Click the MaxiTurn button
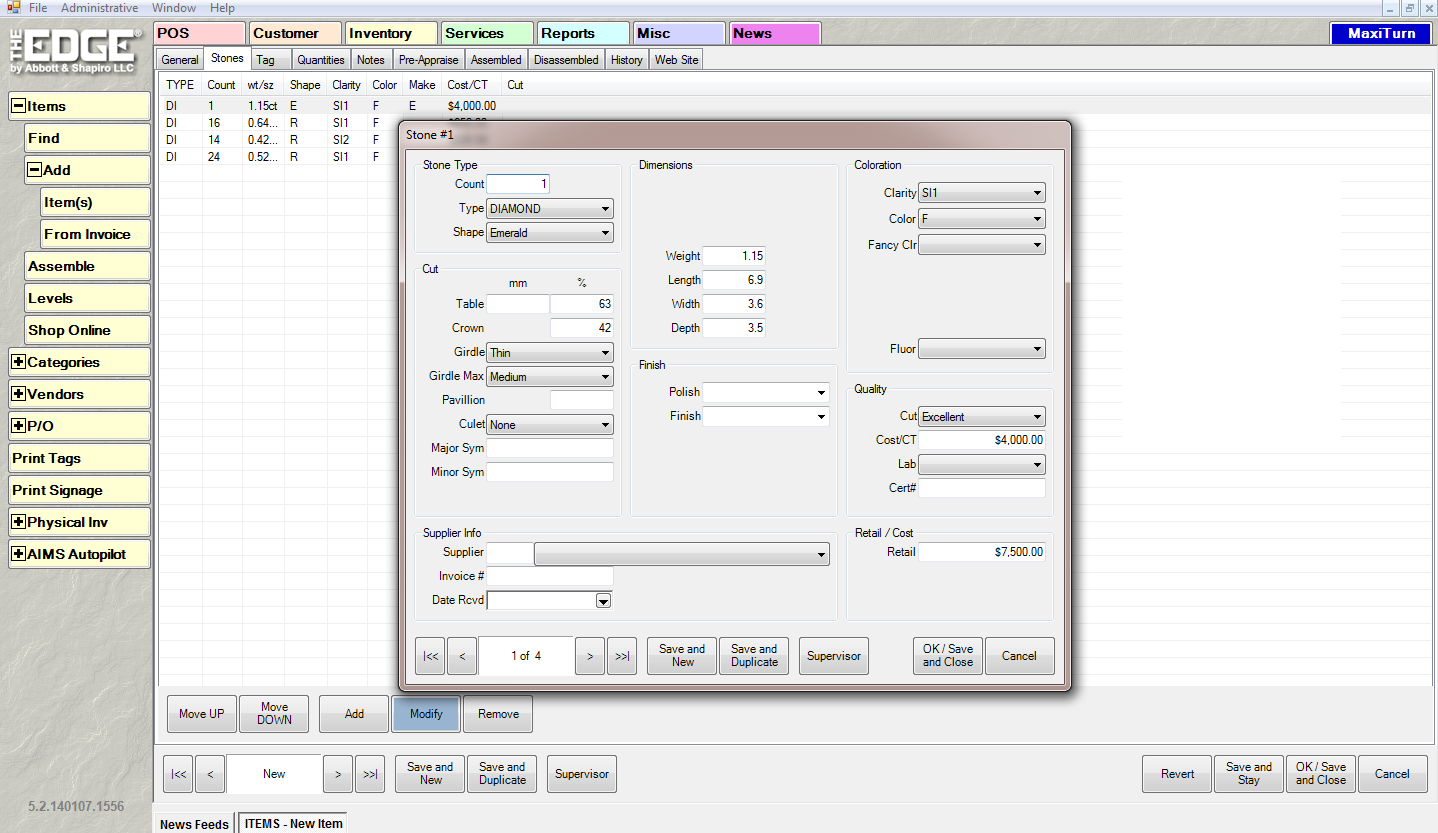 [1381, 33]
